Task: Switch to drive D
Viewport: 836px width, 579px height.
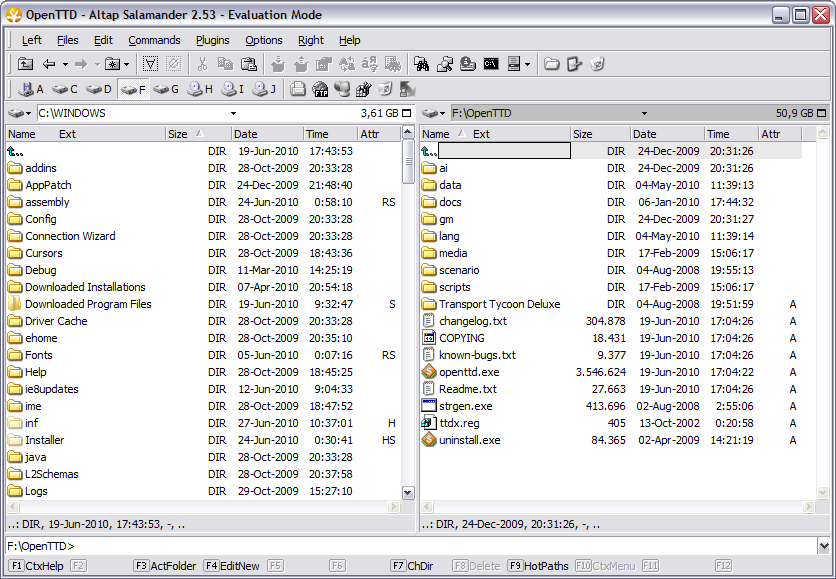Action: click(x=99, y=89)
